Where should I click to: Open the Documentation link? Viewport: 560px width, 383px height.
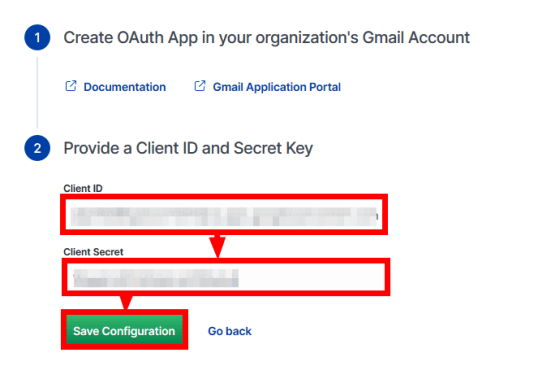[125, 87]
